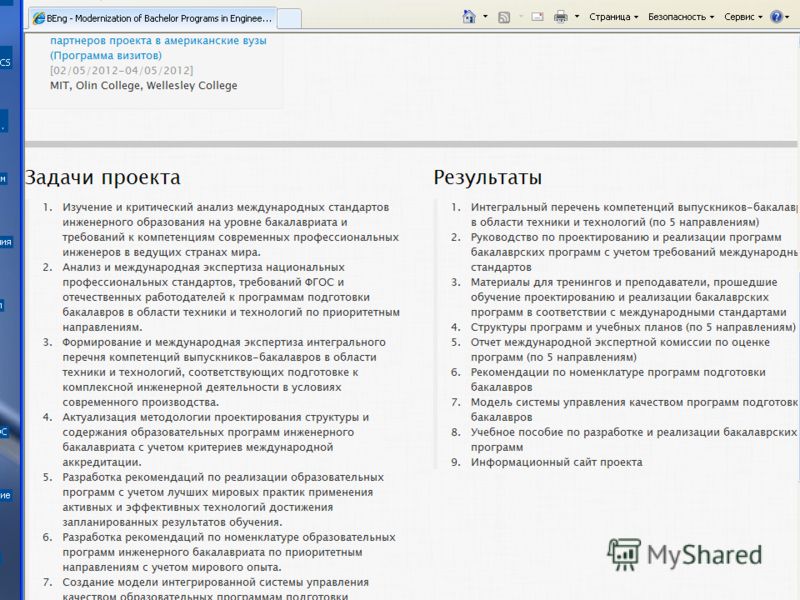Viewport: 800px width, 600px height.
Task: Click the Print icon in the toolbar
Action: pyautogui.click(x=561, y=17)
